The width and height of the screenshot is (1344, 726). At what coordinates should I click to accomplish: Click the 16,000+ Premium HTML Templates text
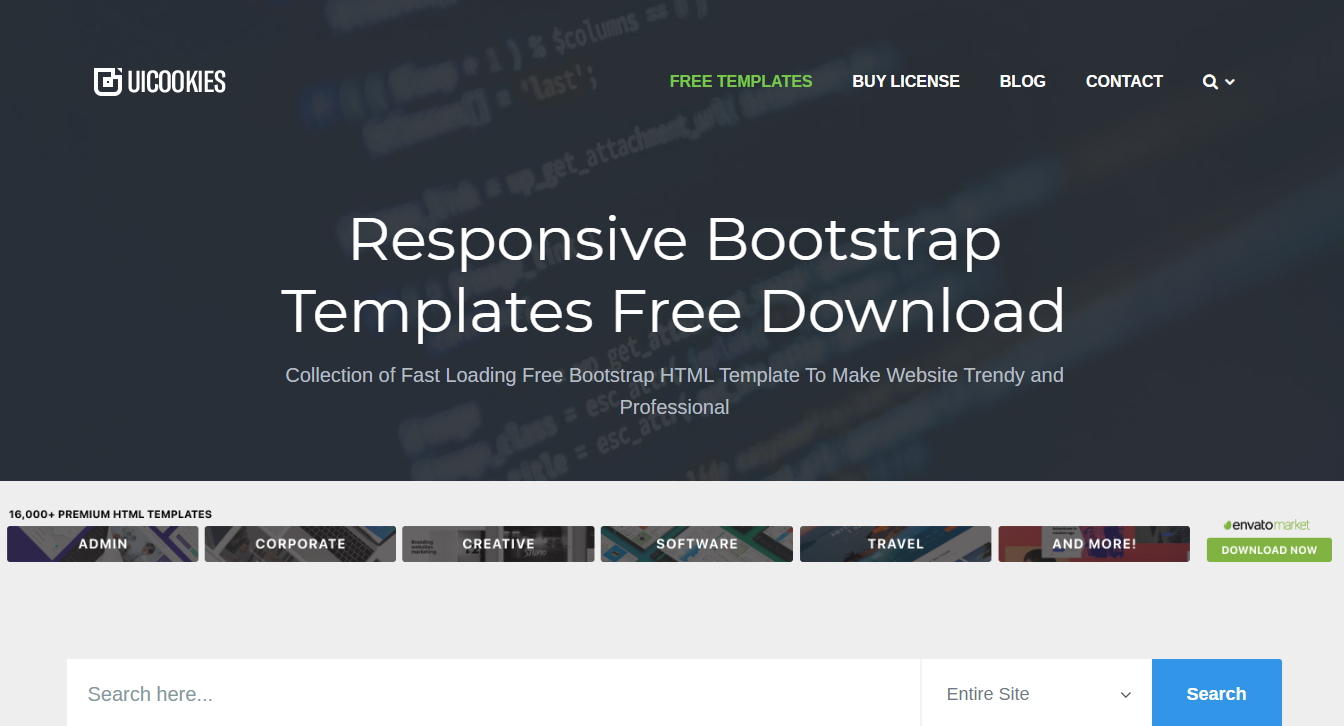pos(110,515)
